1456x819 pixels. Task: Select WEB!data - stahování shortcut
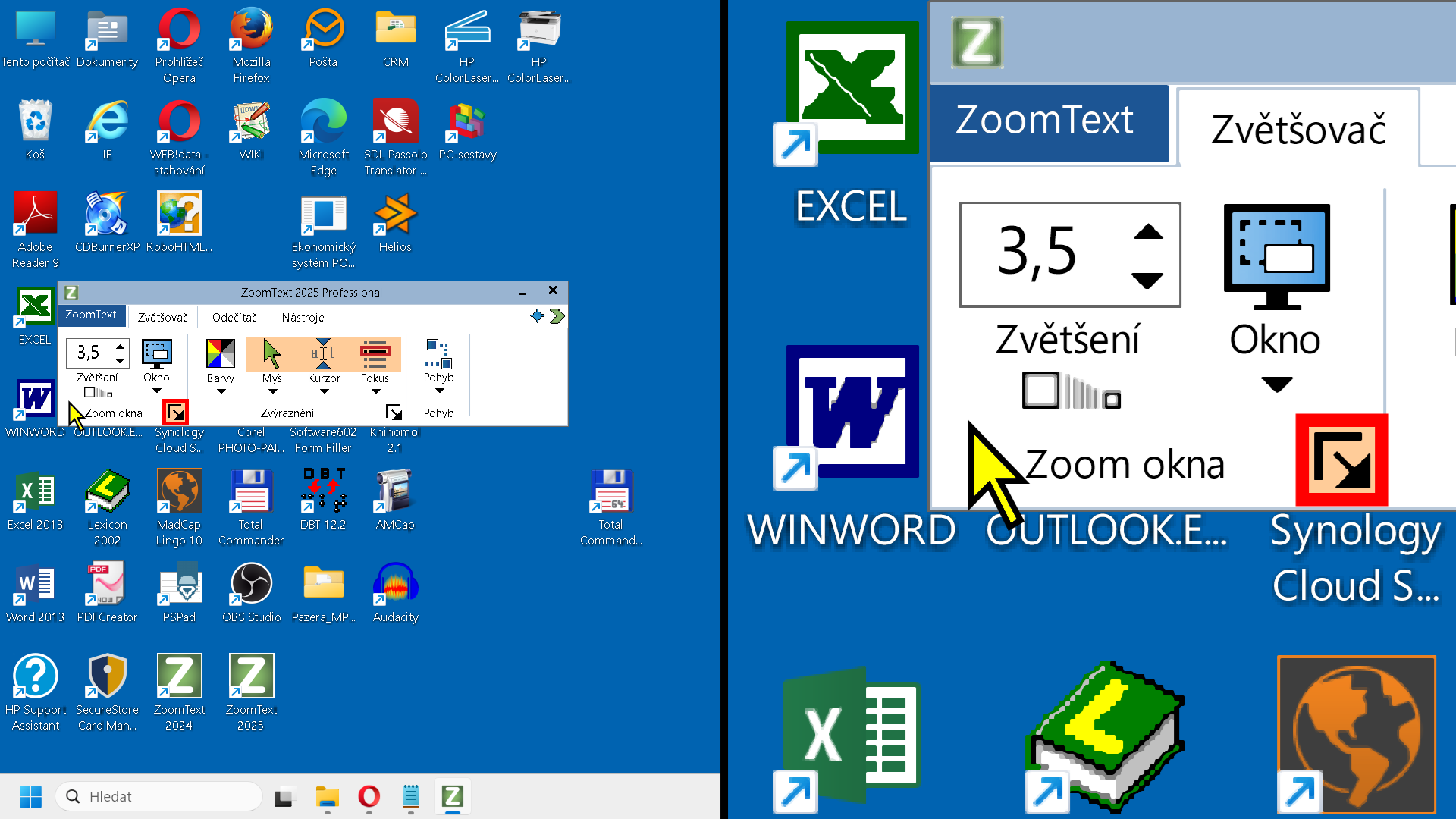179,138
